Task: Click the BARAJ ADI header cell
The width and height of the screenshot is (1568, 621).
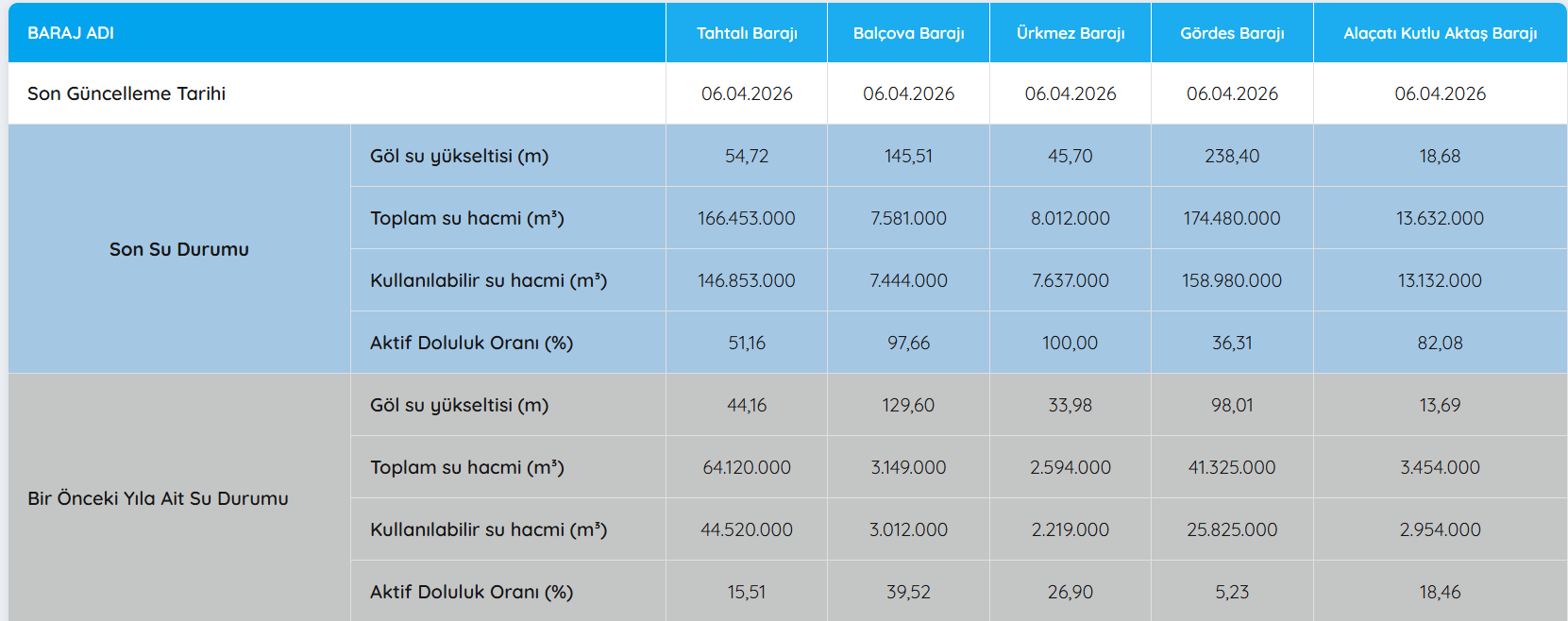Action: click(71, 33)
